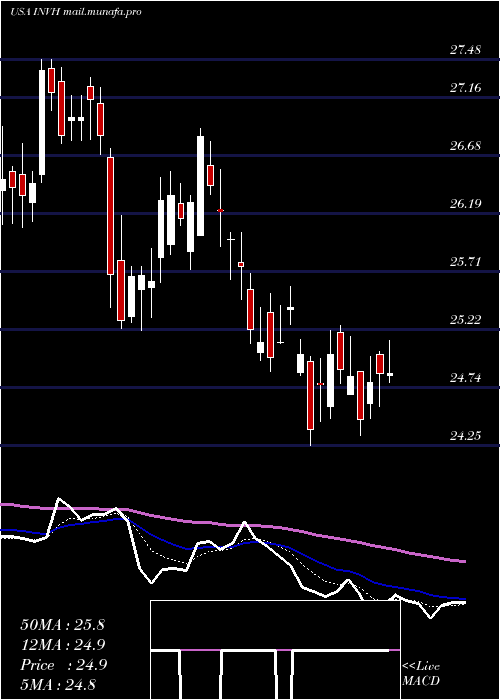Select the 27.16 price level label
Screen dimensions: 500x700
pyautogui.click(x=465, y=88)
